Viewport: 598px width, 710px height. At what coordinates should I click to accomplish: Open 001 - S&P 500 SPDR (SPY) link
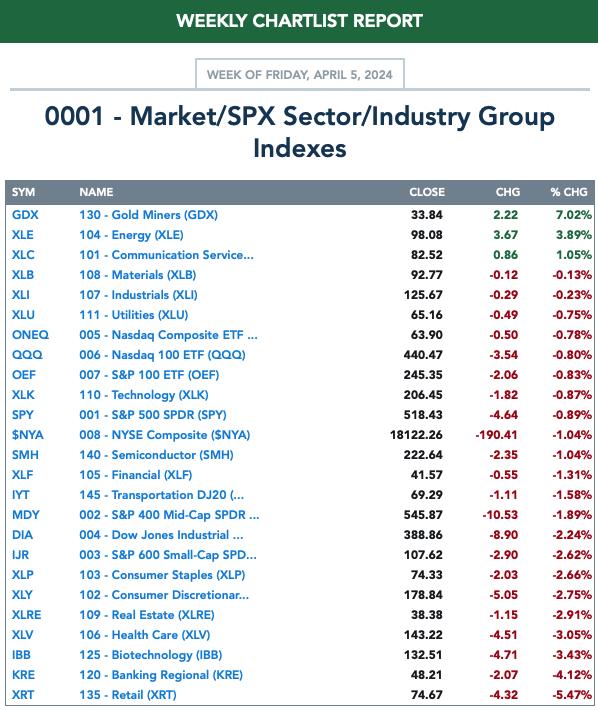153,415
